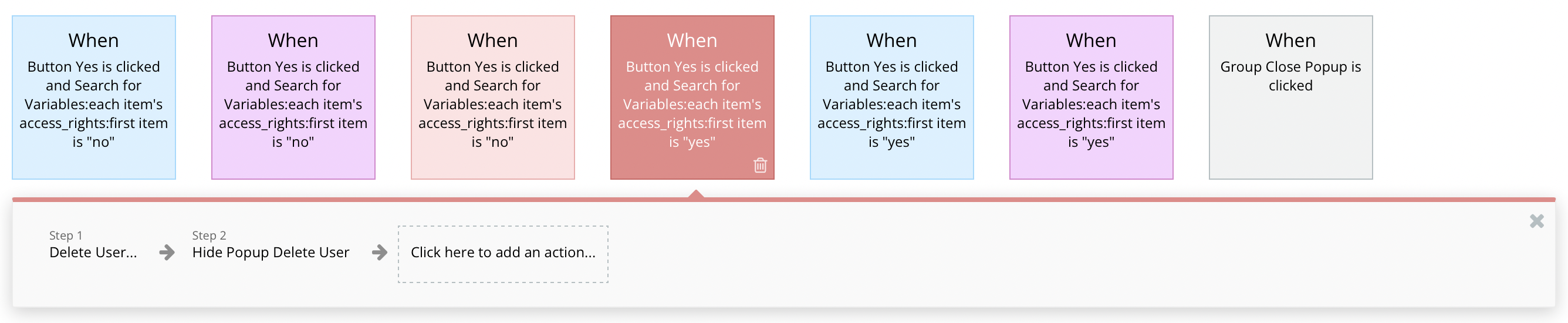Click the arrow between Step 1 and Step 2
Screen dimensions: 1568x323
pyautogui.click(x=167, y=253)
